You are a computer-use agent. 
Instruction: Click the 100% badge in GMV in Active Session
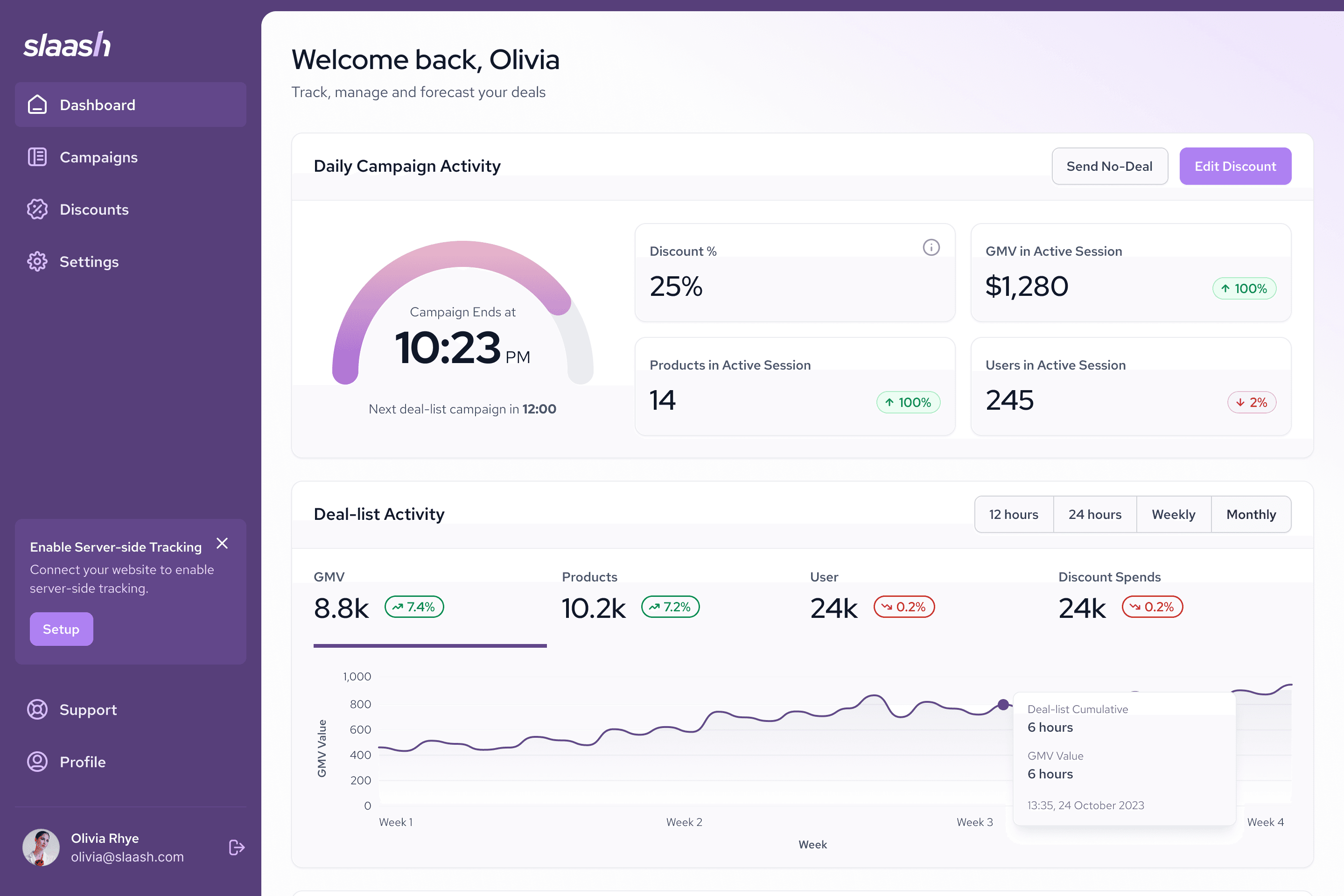pyautogui.click(x=1244, y=288)
